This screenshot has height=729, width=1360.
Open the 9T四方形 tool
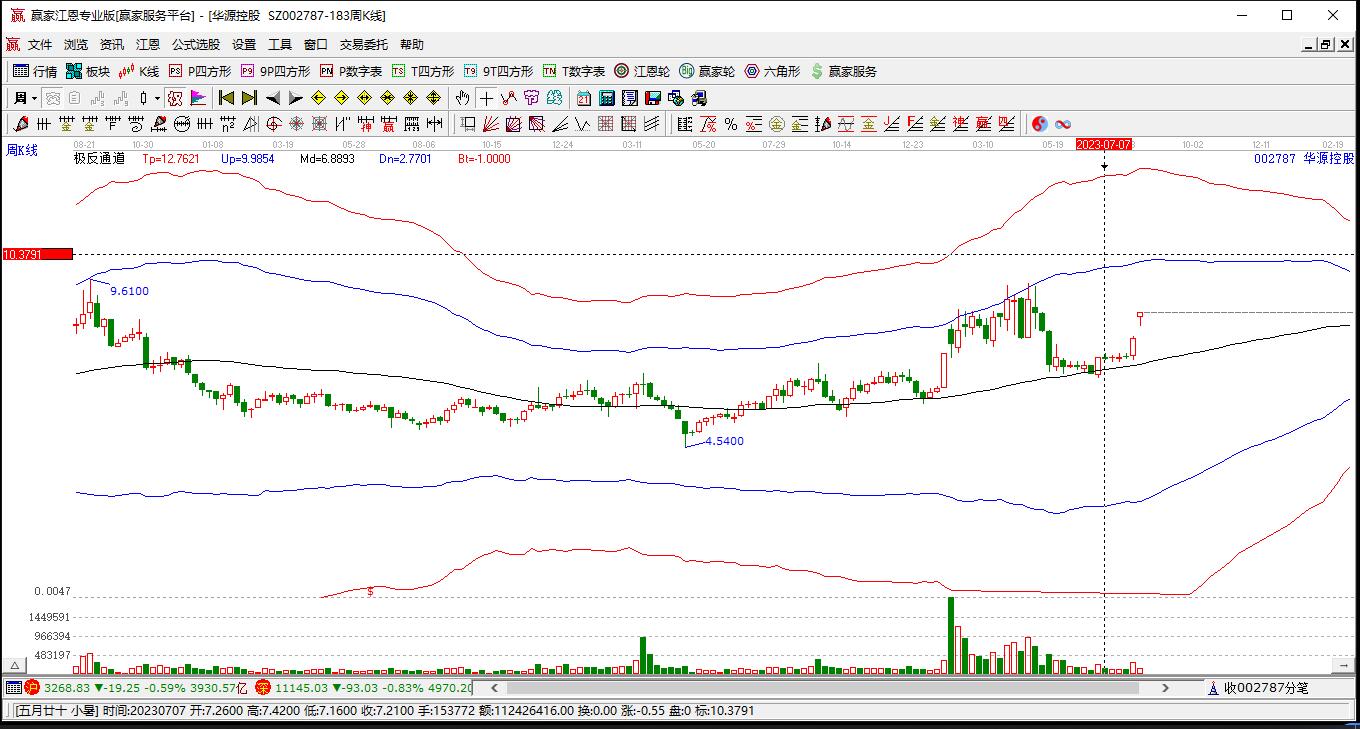pos(498,71)
